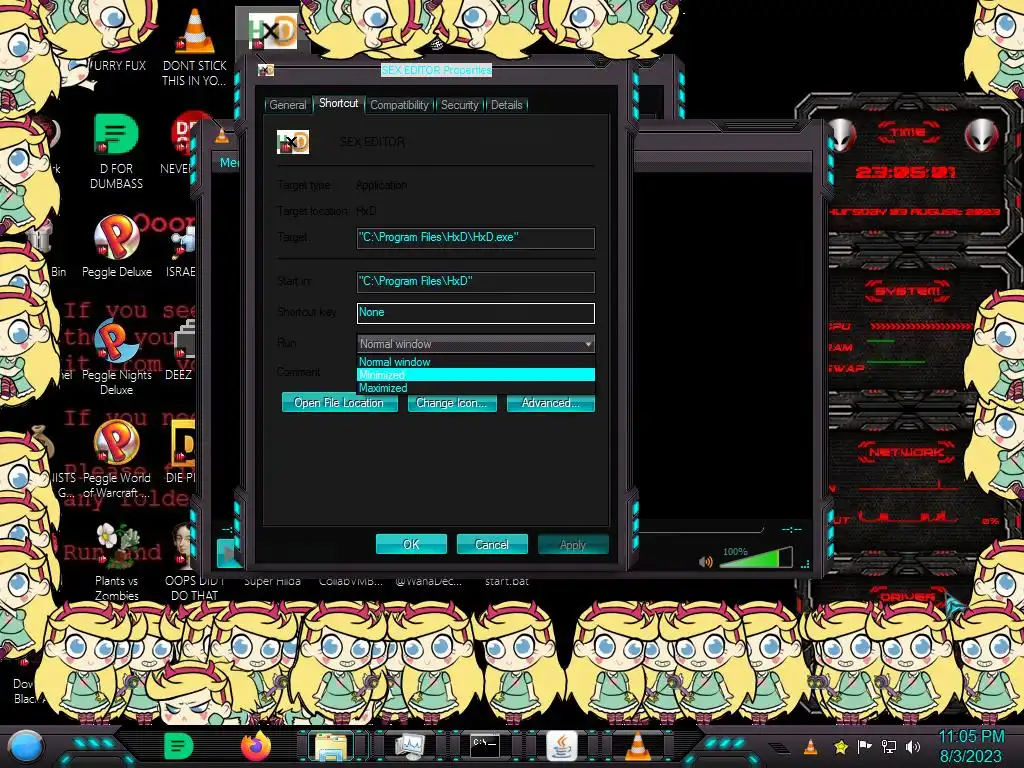
Task: Launch Firefox from the taskbar
Action: pos(256,746)
